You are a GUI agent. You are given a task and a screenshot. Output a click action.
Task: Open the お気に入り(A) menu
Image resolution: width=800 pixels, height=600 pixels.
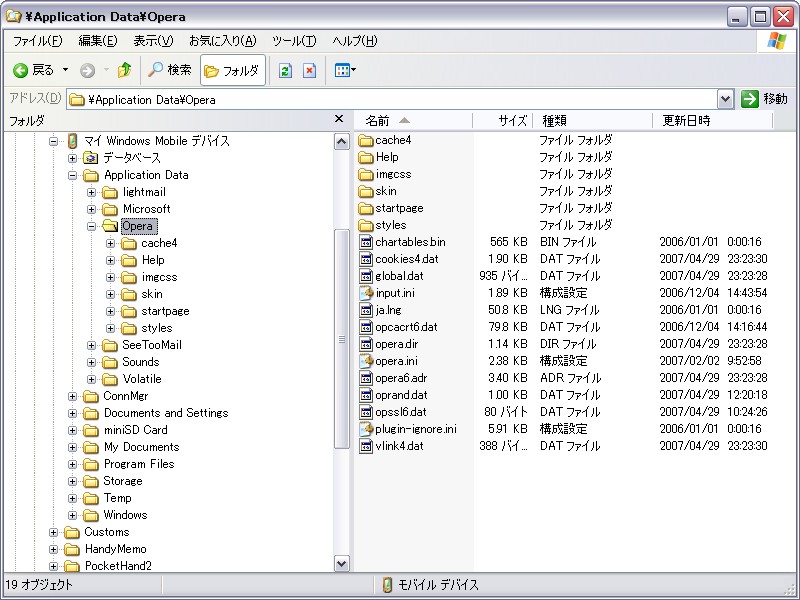point(222,41)
